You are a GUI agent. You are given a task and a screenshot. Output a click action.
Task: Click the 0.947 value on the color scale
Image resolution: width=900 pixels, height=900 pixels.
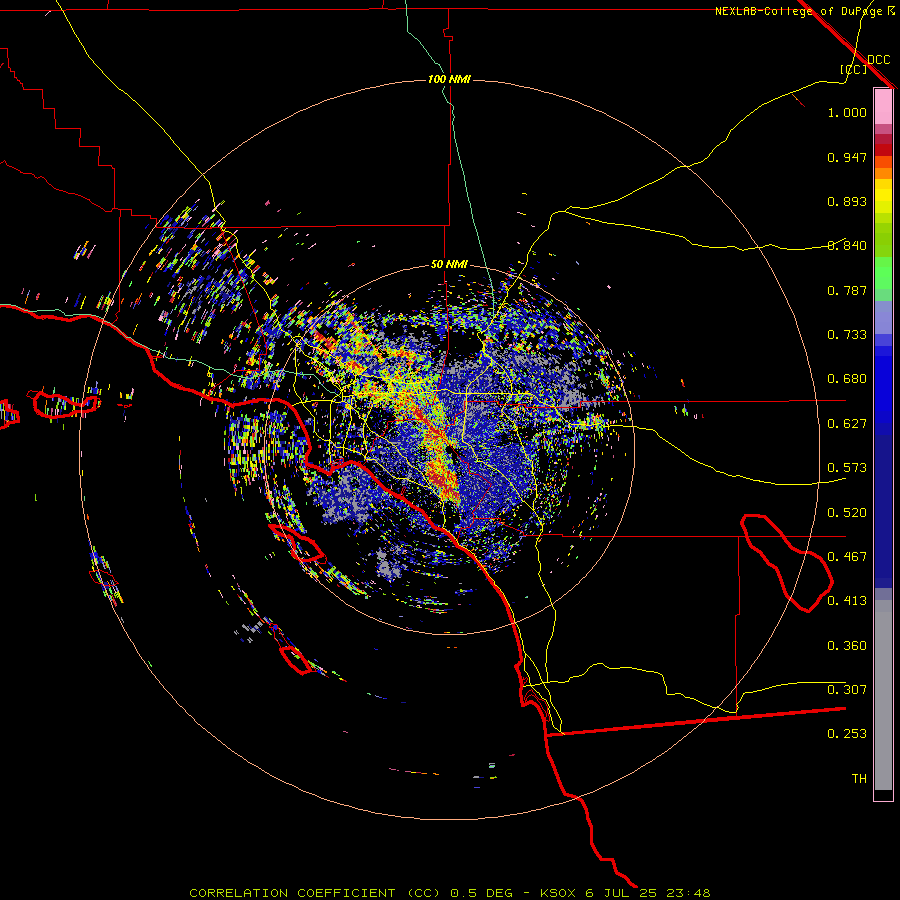coord(847,157)
